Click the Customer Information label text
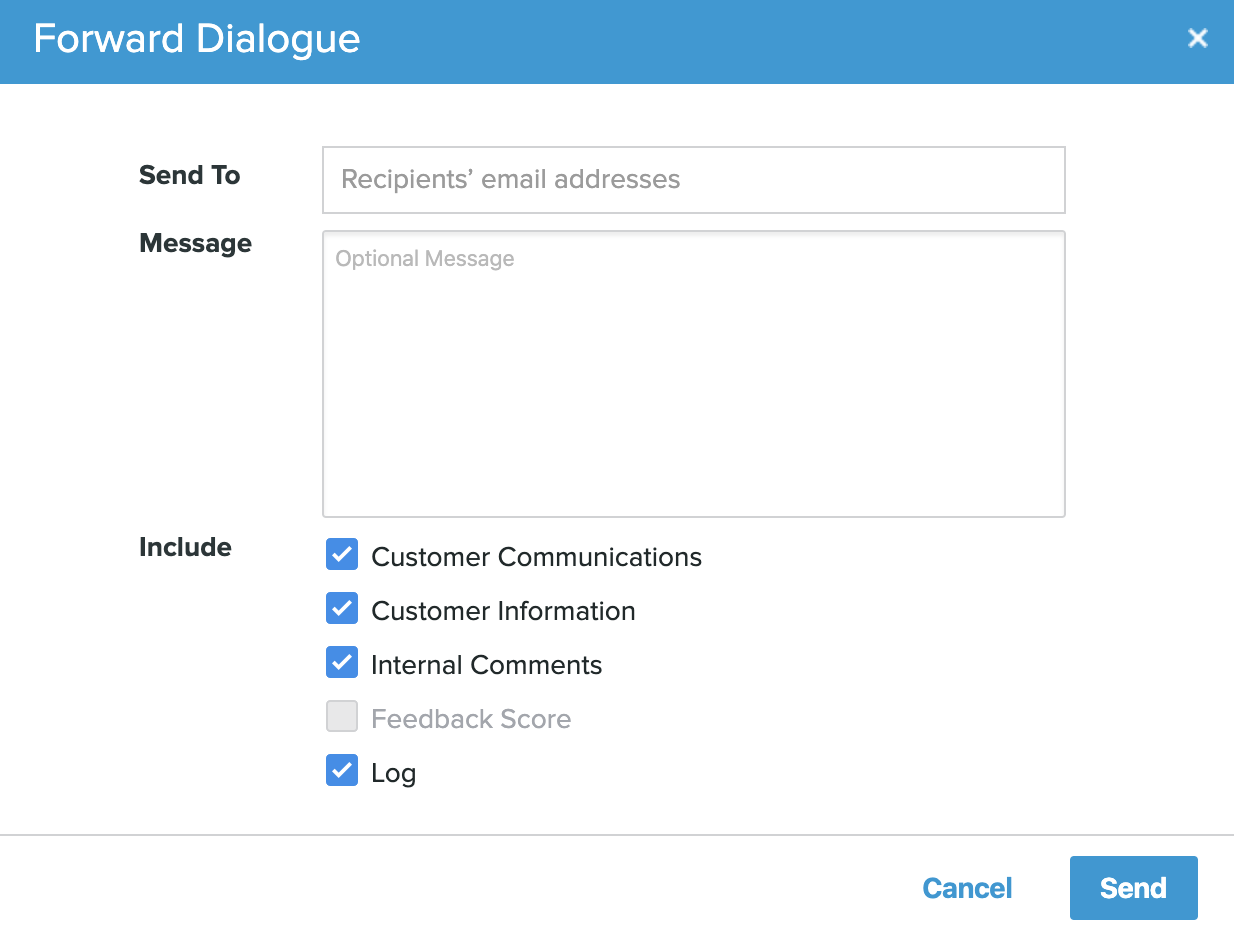This screenshot has width=1234, height=940. point(503,611)
